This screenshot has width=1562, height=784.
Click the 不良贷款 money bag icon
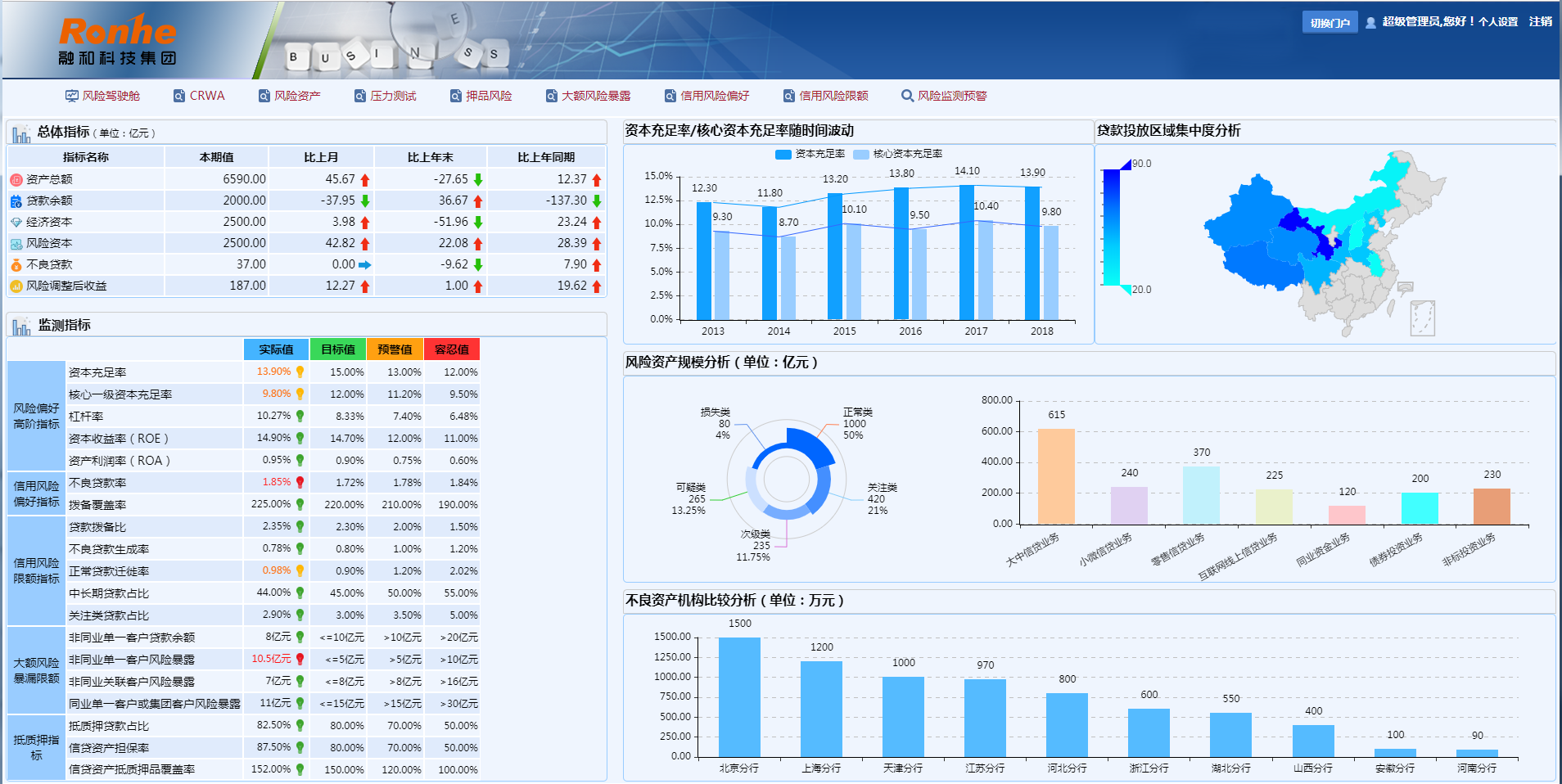[x=16, y=264]
